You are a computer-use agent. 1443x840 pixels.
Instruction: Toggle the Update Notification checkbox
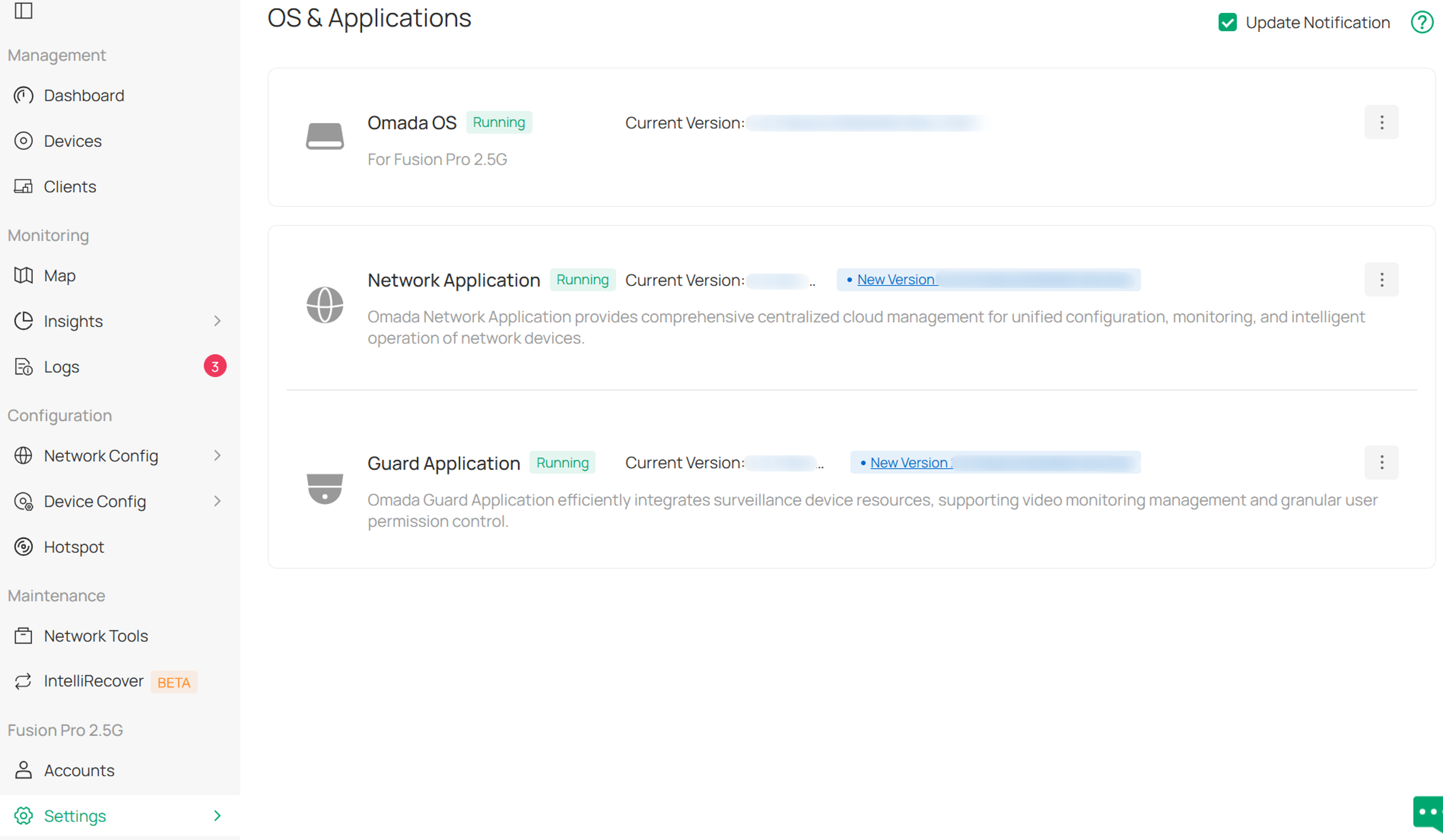pyautogui.click(x=1228, y=22)
